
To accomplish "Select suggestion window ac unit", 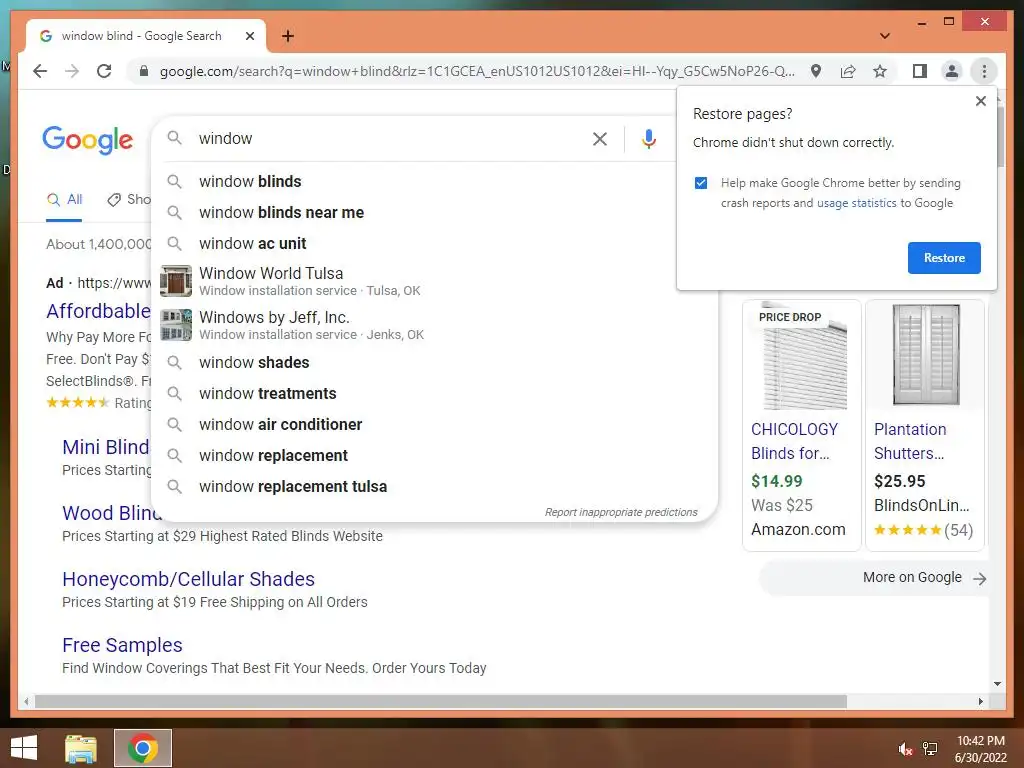I will coord(434,244).
